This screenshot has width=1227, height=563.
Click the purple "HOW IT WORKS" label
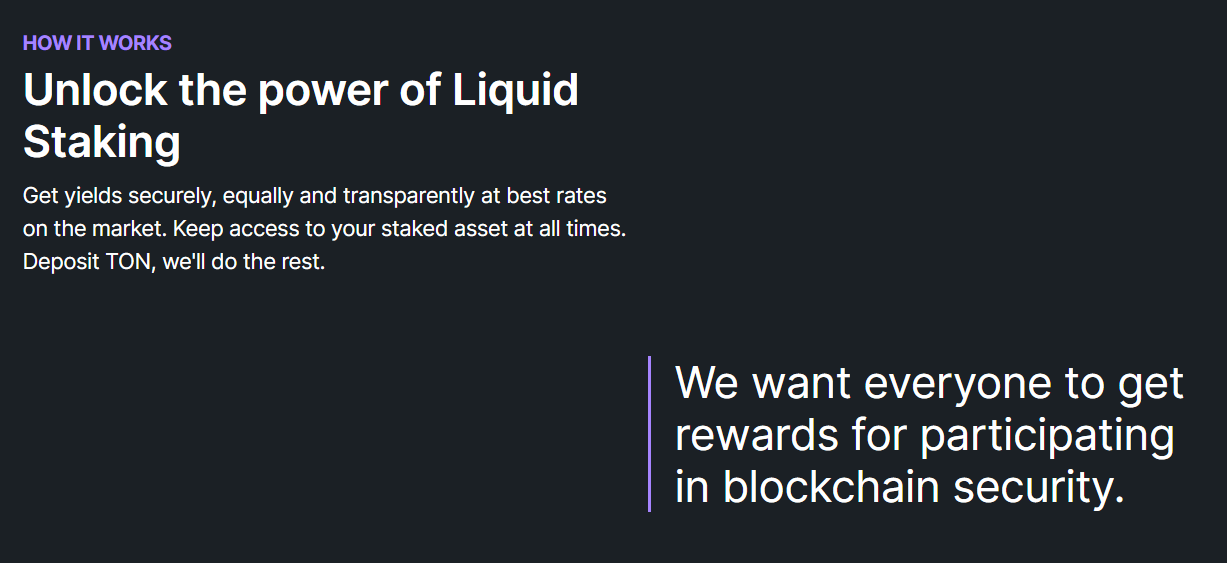pos(97,43)
